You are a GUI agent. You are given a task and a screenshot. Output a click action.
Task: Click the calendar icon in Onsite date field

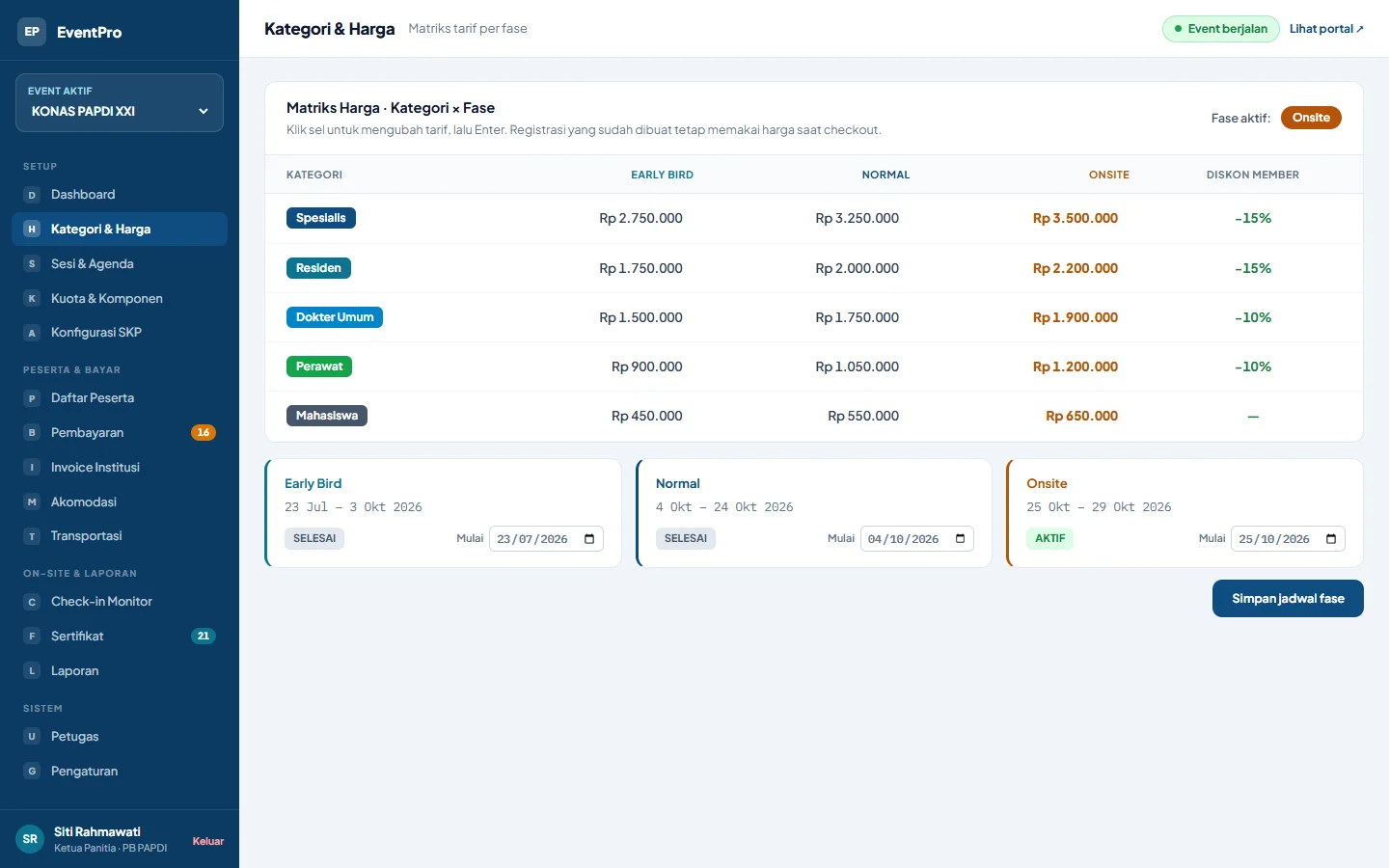click(x=1331, y=539)
